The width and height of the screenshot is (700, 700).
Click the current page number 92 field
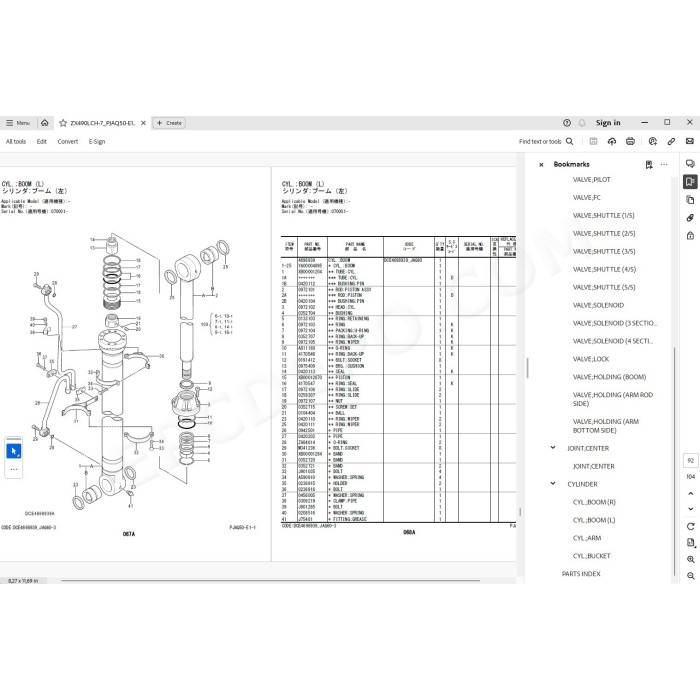[x=691, y=460]
